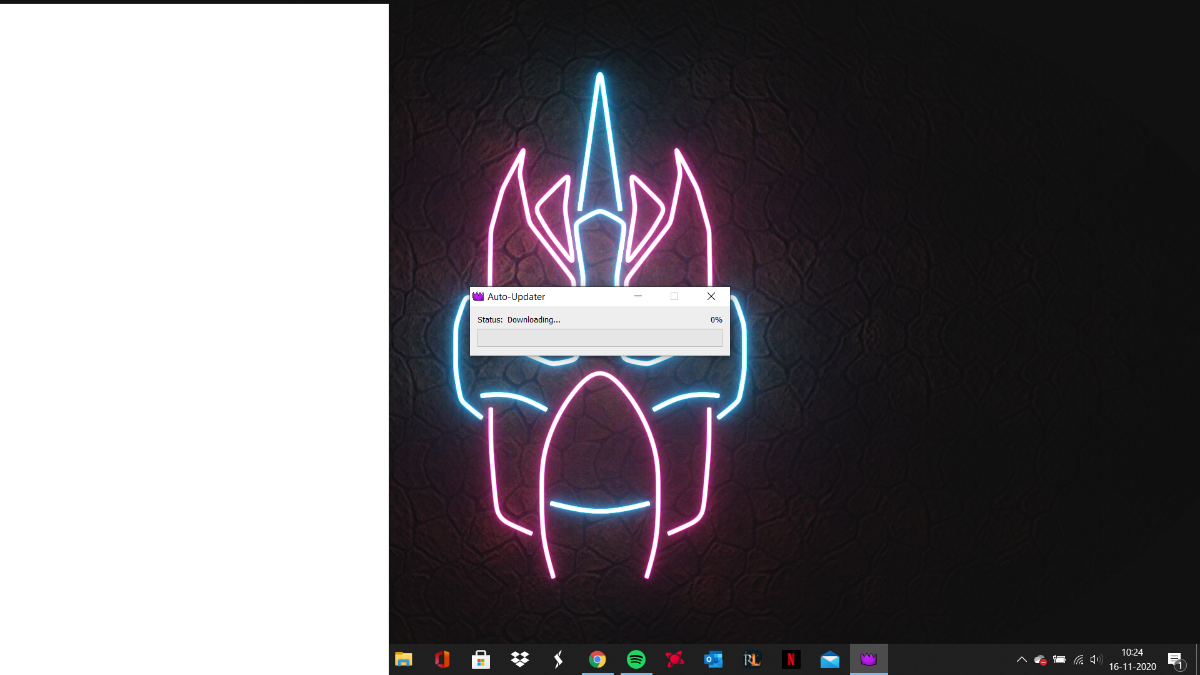
Task: Click the purple crown taskbar icon
Action: point(868,659)
